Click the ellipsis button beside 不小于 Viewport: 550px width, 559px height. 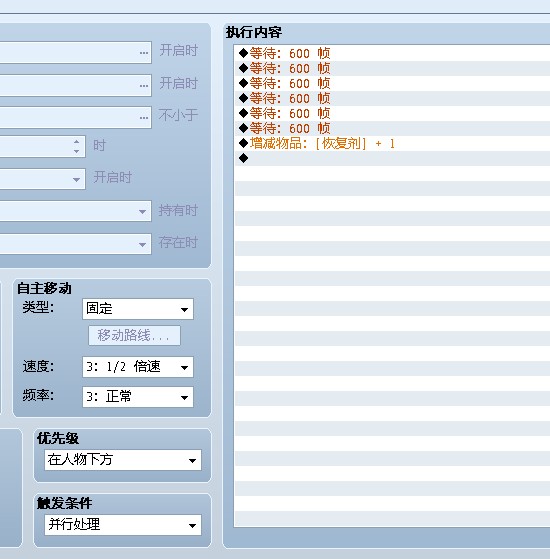point(144,118)
